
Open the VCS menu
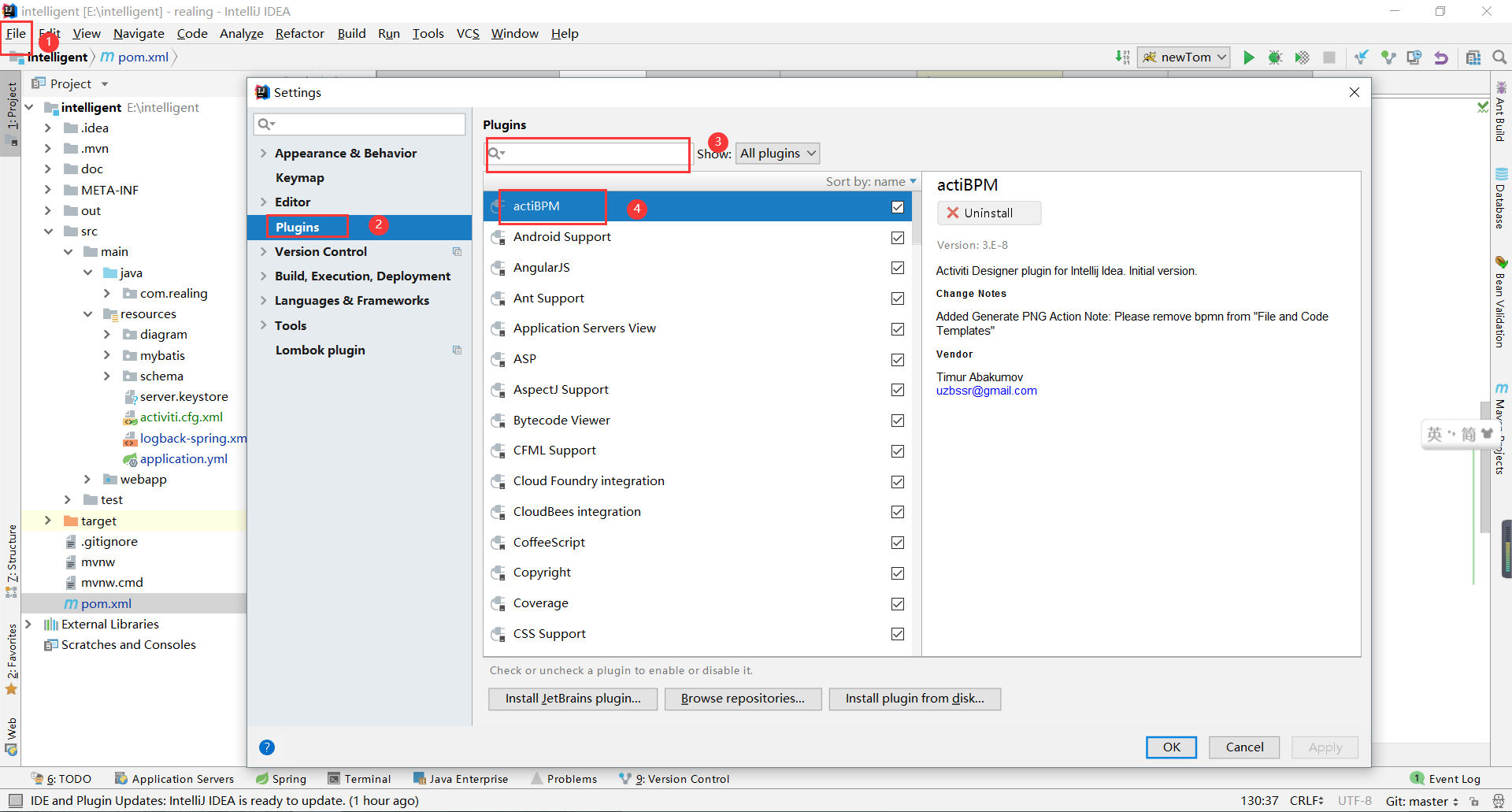click(468, 34)
